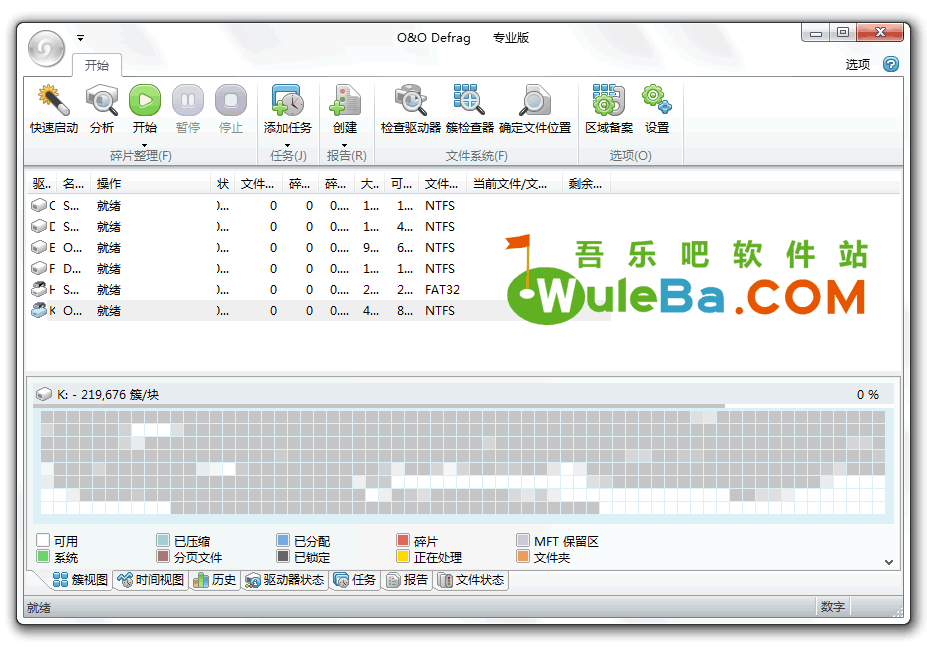This screenshot has width=927, height=649.
Task: Open the 文件状态 file status tab
Action: coord(471,580)
